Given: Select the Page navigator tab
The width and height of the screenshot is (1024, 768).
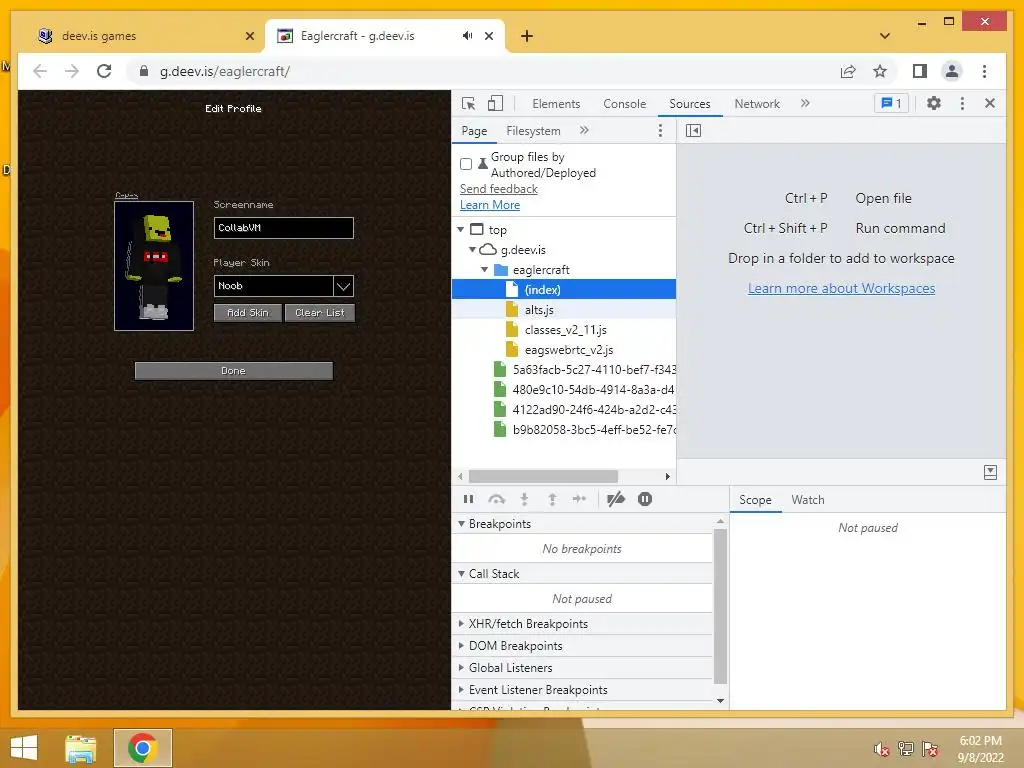Looking at the screenshot, I should click(x=474, y=131).
